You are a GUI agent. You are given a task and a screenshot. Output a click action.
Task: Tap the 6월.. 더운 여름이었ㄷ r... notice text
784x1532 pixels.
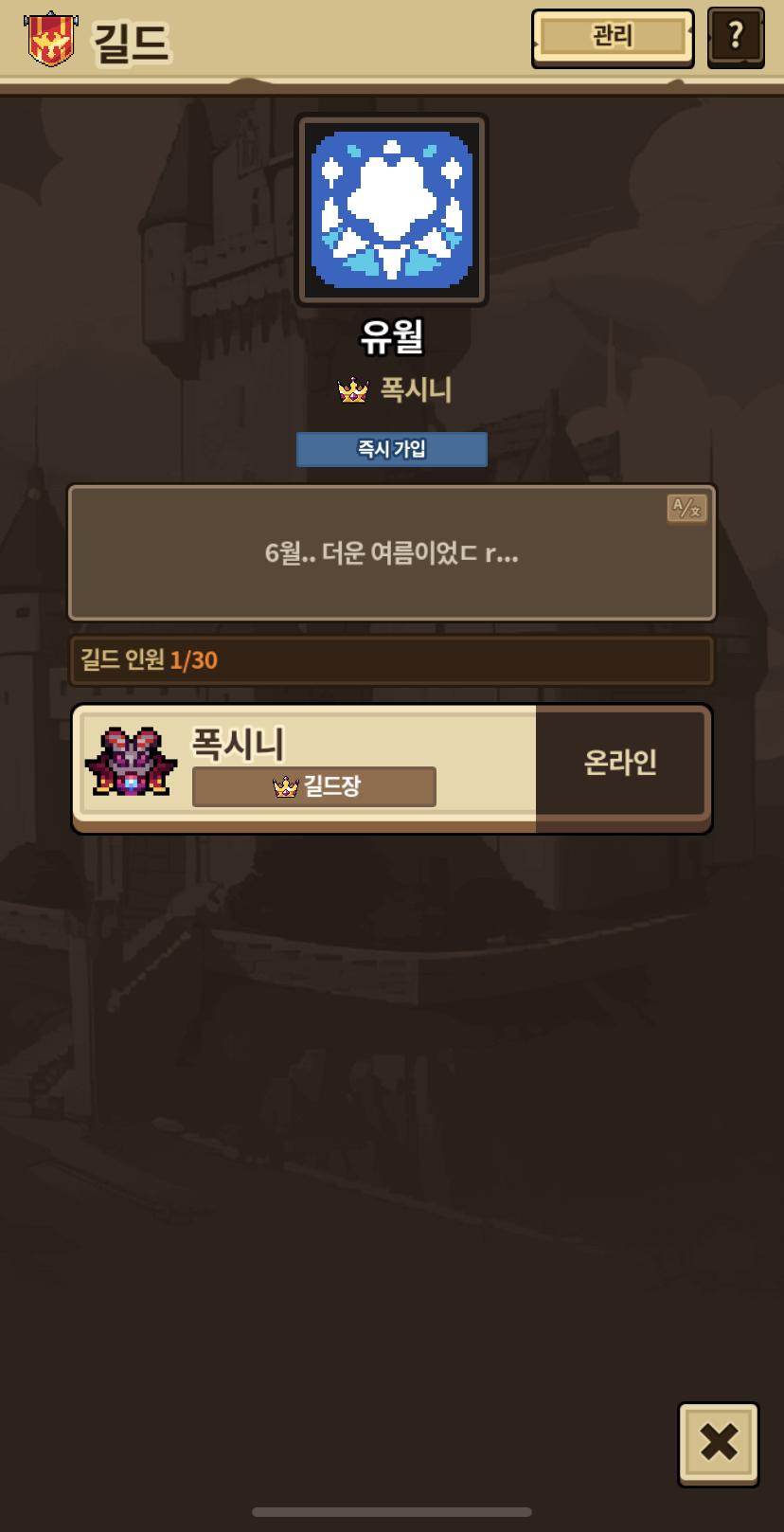(x=392, y=553)
